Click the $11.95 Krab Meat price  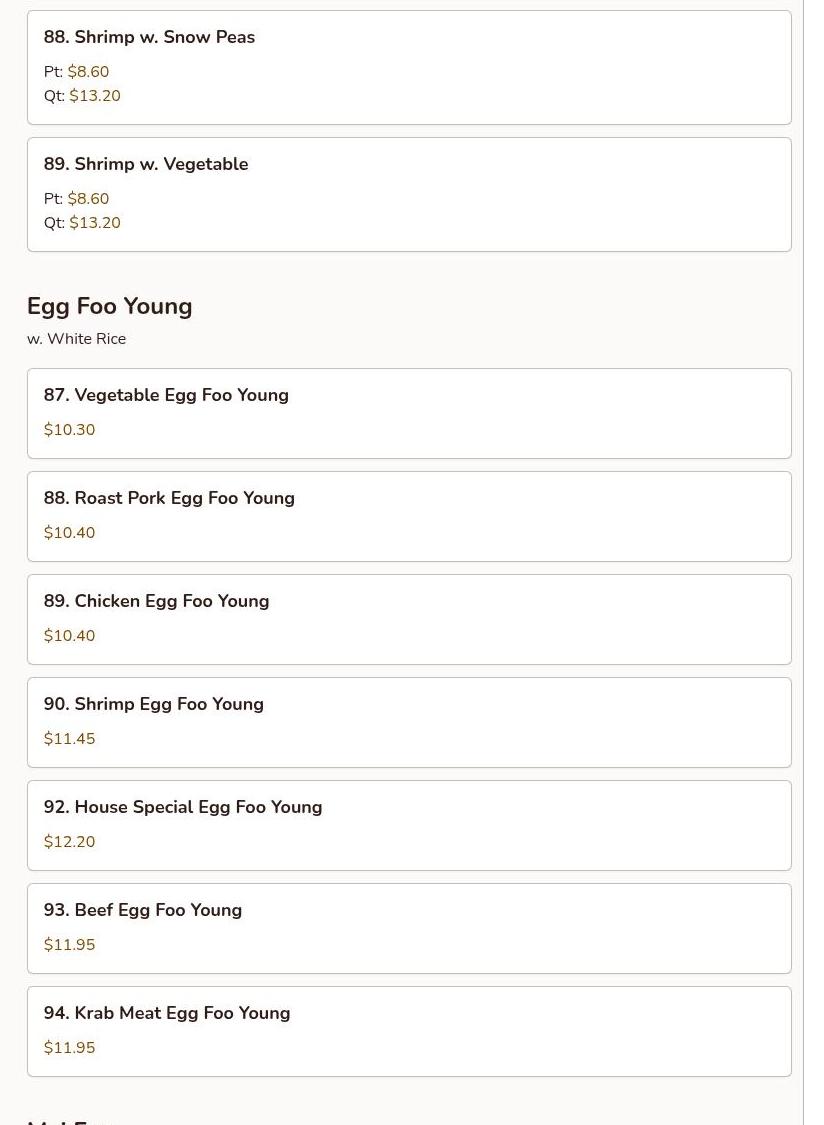[x=70, y=1048]
